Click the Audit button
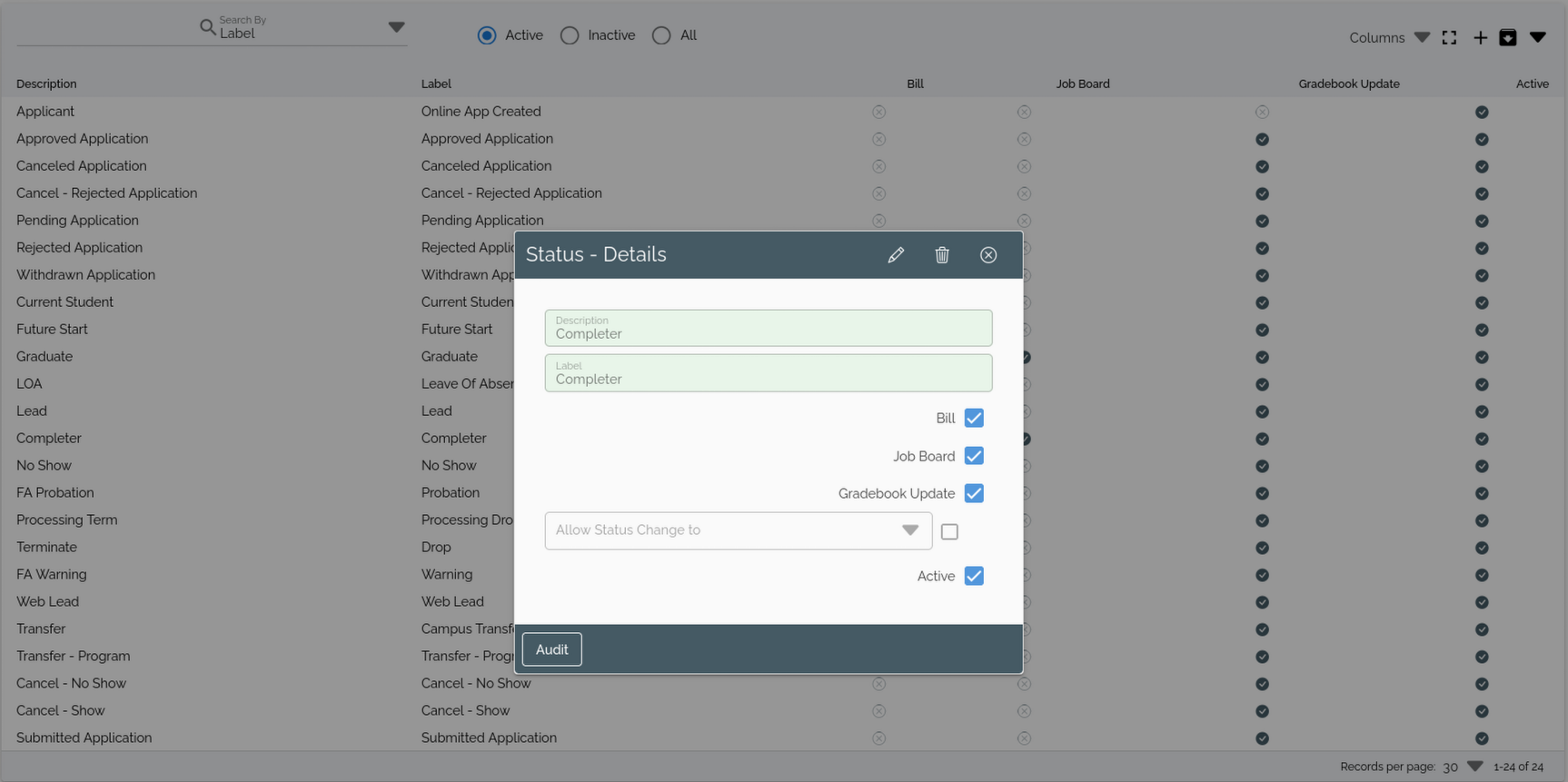 tap(551, 649)
